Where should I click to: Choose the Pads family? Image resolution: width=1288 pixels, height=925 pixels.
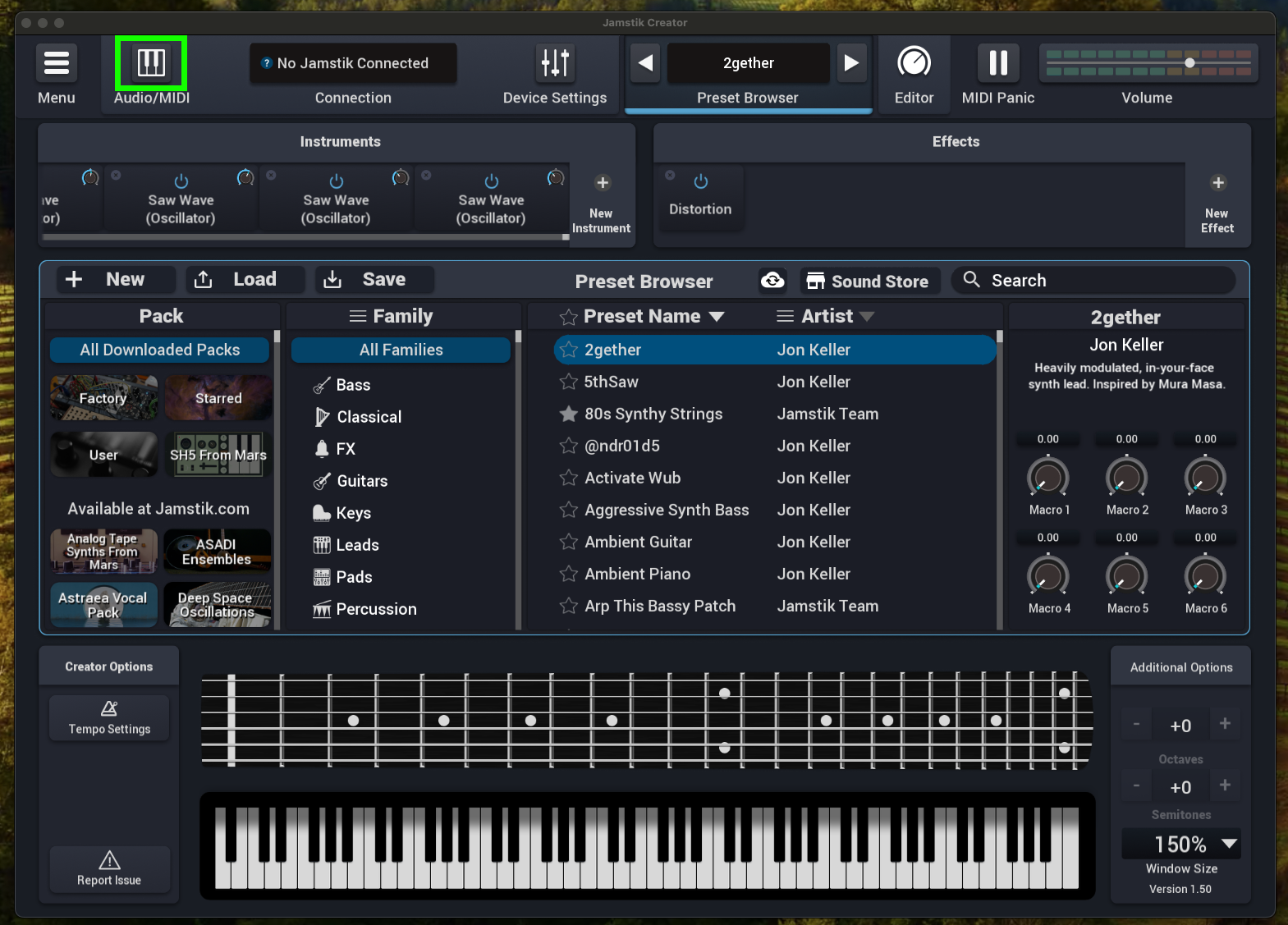coord(354,577)
